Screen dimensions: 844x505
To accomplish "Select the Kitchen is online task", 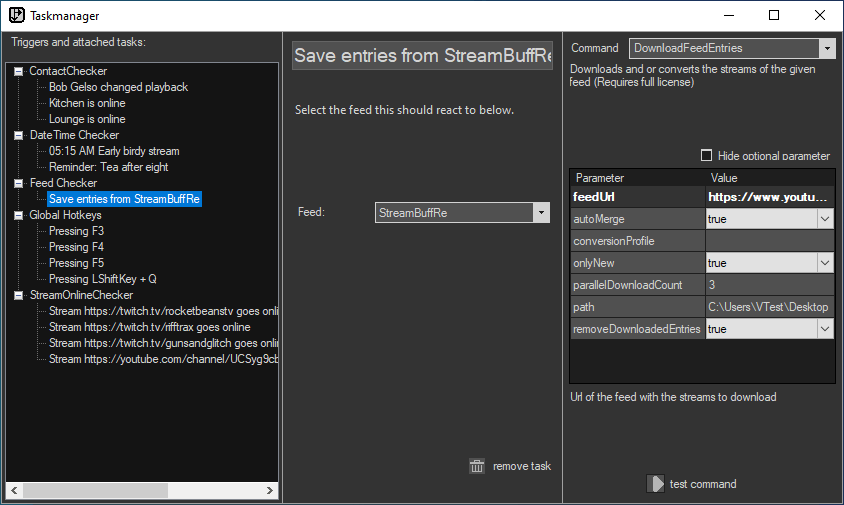I will (x=87, y=103).
